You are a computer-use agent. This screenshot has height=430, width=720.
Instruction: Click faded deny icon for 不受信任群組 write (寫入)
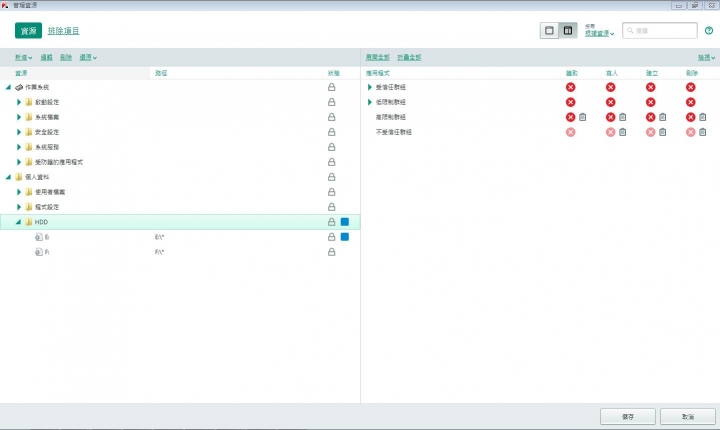point(610,132)
